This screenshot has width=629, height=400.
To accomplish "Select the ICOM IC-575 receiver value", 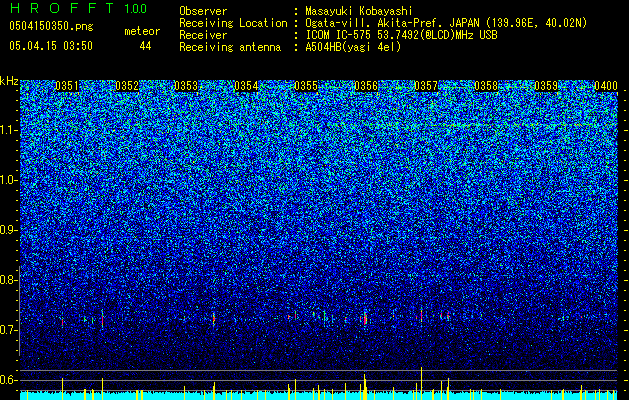I will [x=401, y=35].
